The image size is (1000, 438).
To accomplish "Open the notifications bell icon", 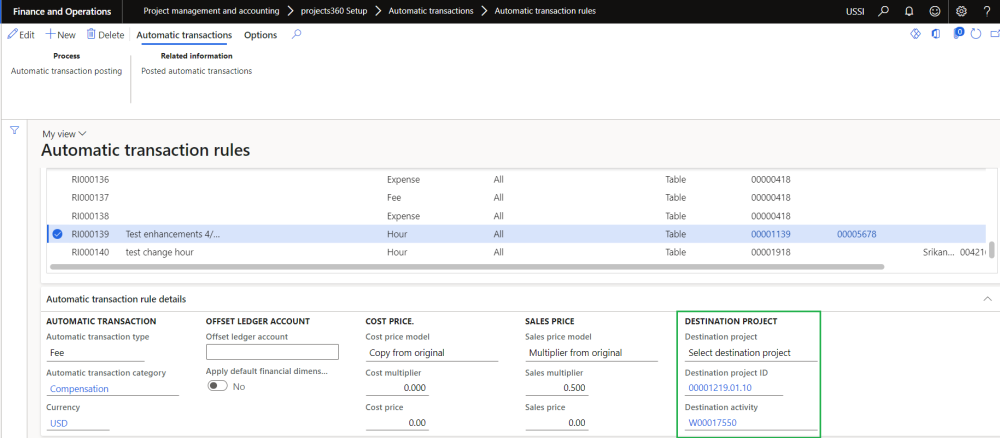I will [x=907, y=10].
